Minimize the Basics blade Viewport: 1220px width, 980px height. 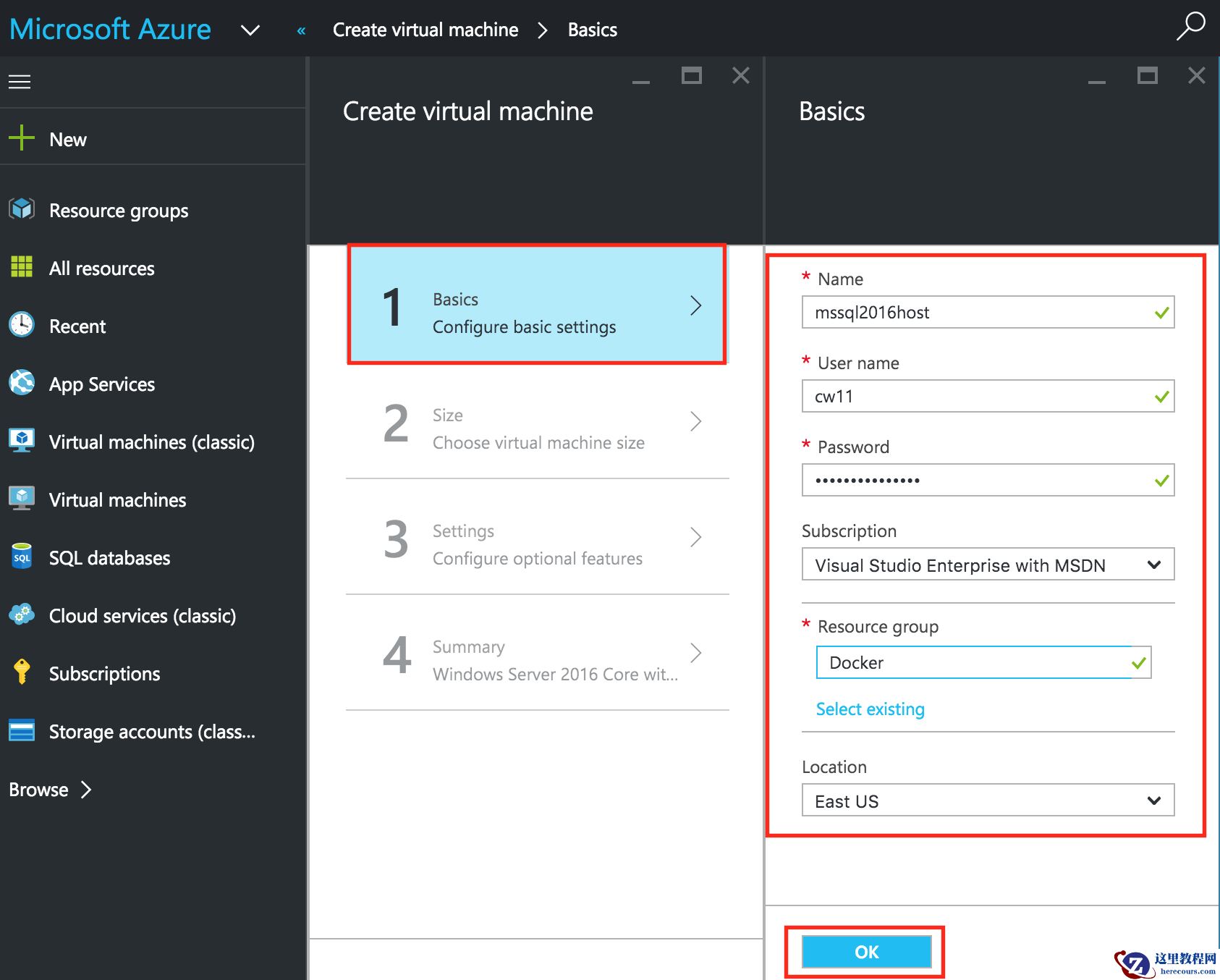point(1097,81)
